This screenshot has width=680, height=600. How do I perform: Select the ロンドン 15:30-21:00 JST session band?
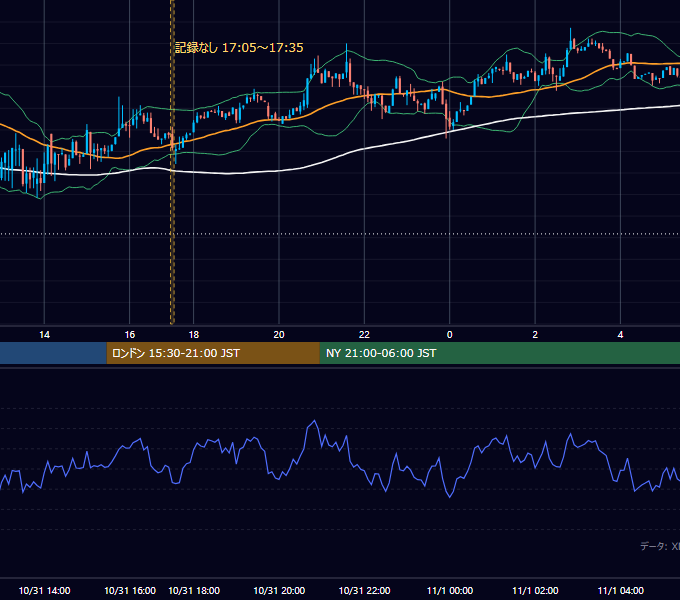[213, 353]
